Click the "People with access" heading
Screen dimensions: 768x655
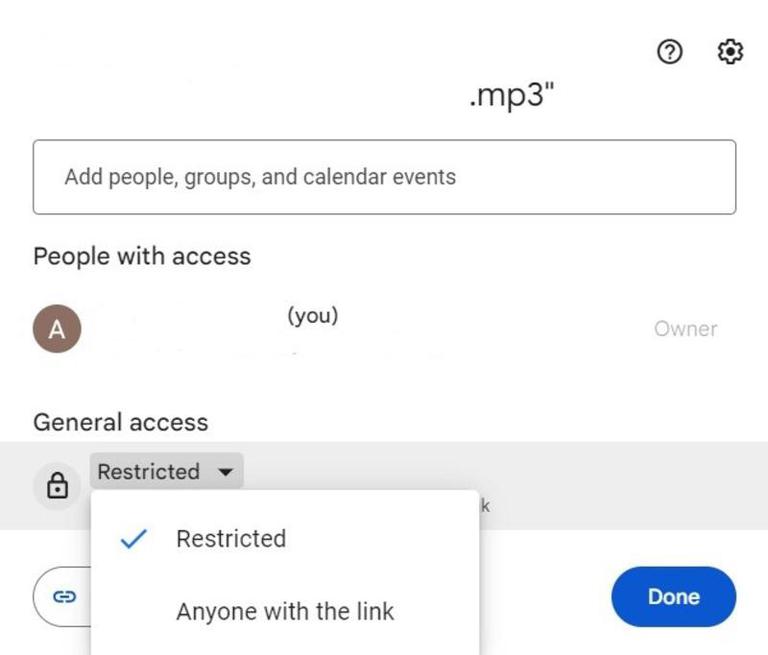142,256
